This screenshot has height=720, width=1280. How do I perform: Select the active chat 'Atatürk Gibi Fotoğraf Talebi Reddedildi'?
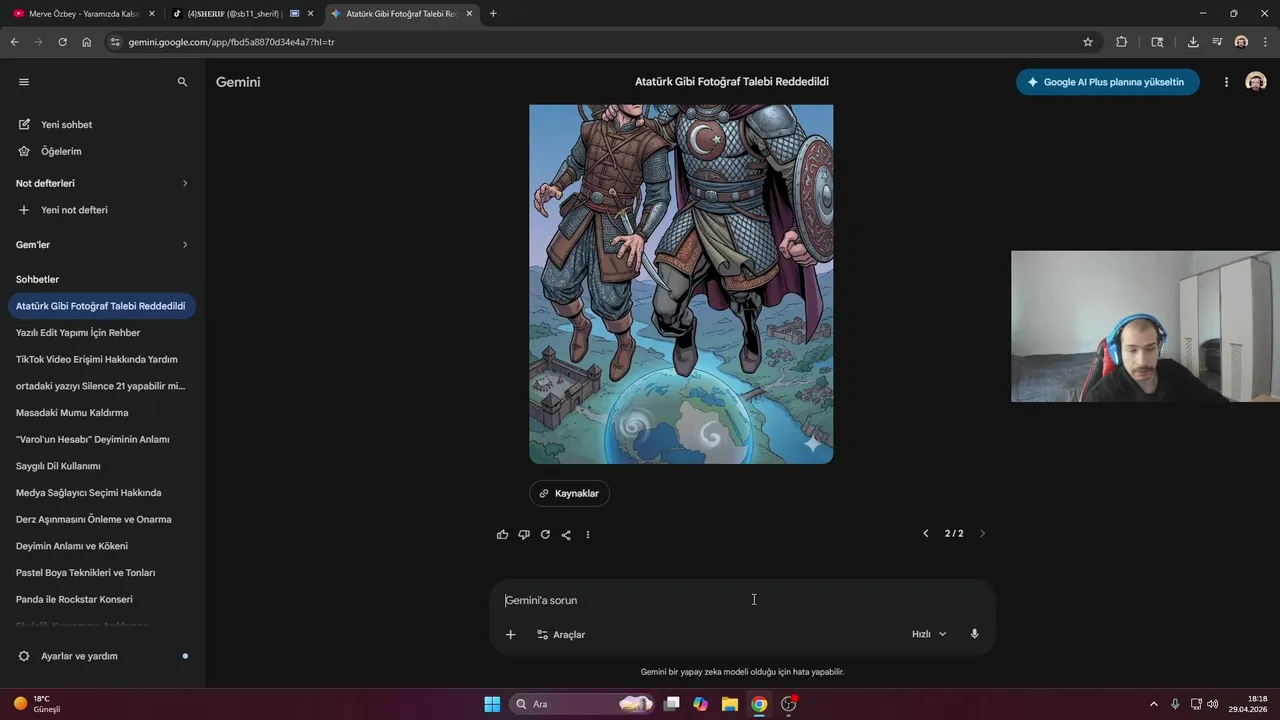[x=100, y=306]
